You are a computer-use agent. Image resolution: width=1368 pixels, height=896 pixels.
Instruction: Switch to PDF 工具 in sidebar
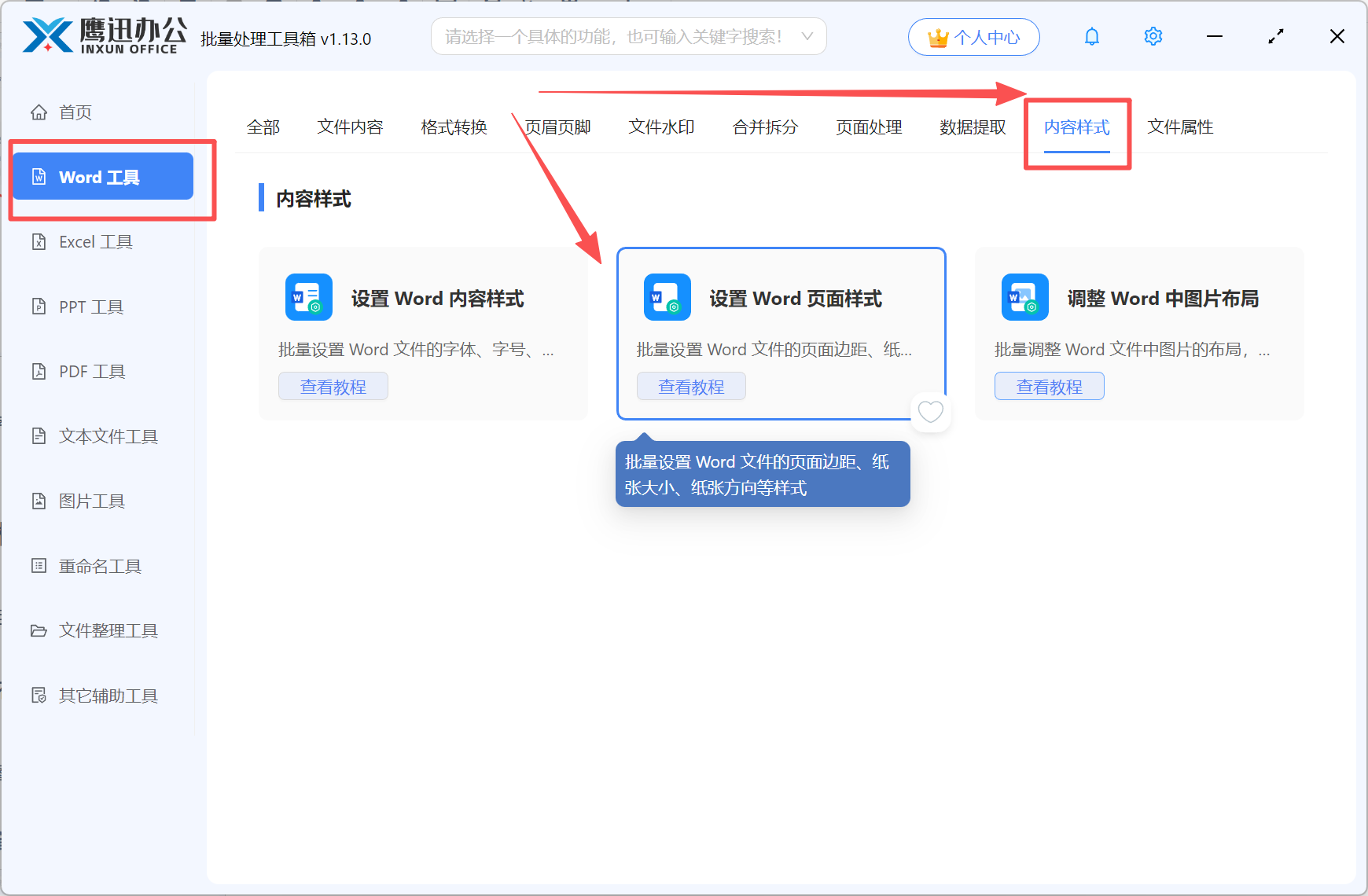click(x=90, y=371)
